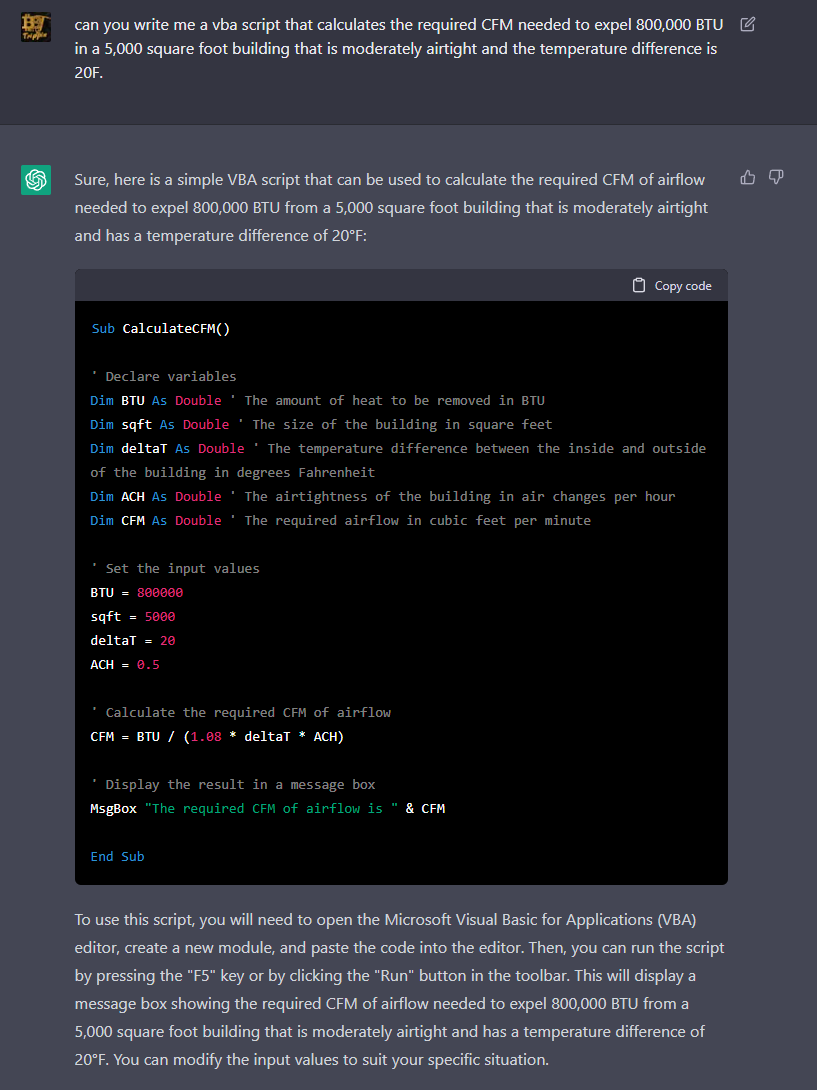
Task: Click the 'deltaT = 20' assignment line
Action: [133, 640]
